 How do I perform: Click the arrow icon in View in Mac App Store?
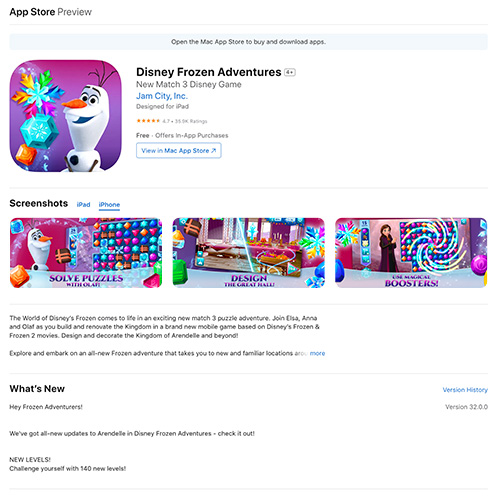[214, 151]
